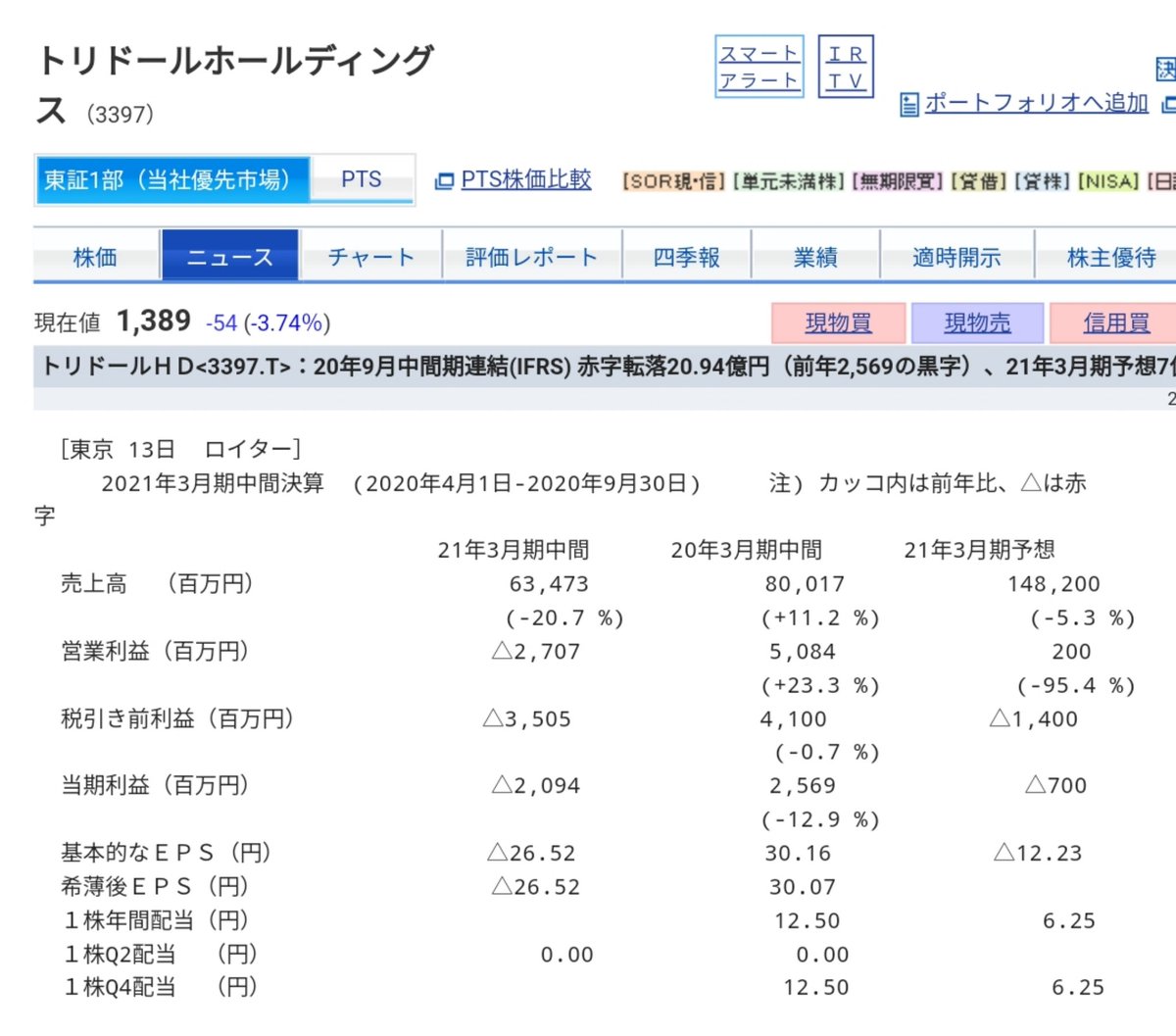
Task: Click the forecast pretax value △1,400
Action: tap(1034, 719)
